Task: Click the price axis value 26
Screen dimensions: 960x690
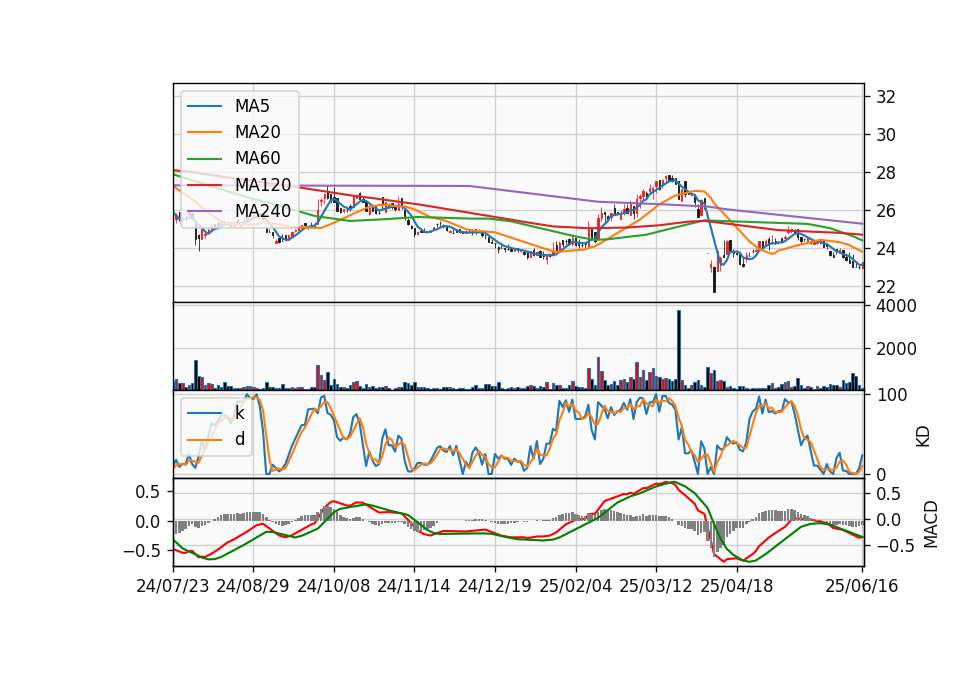Action: click(x=885, y=211)
